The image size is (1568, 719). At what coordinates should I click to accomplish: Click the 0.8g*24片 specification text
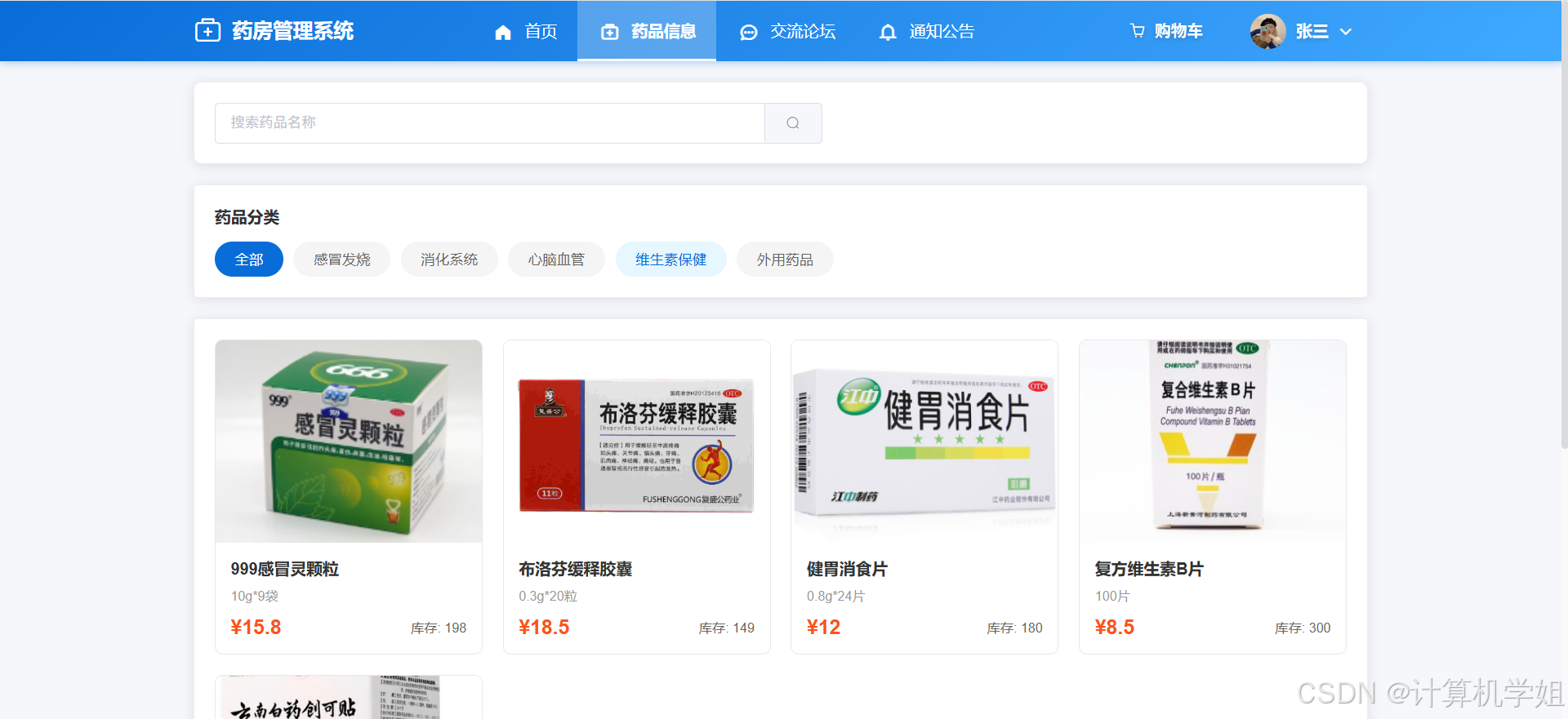835,596
